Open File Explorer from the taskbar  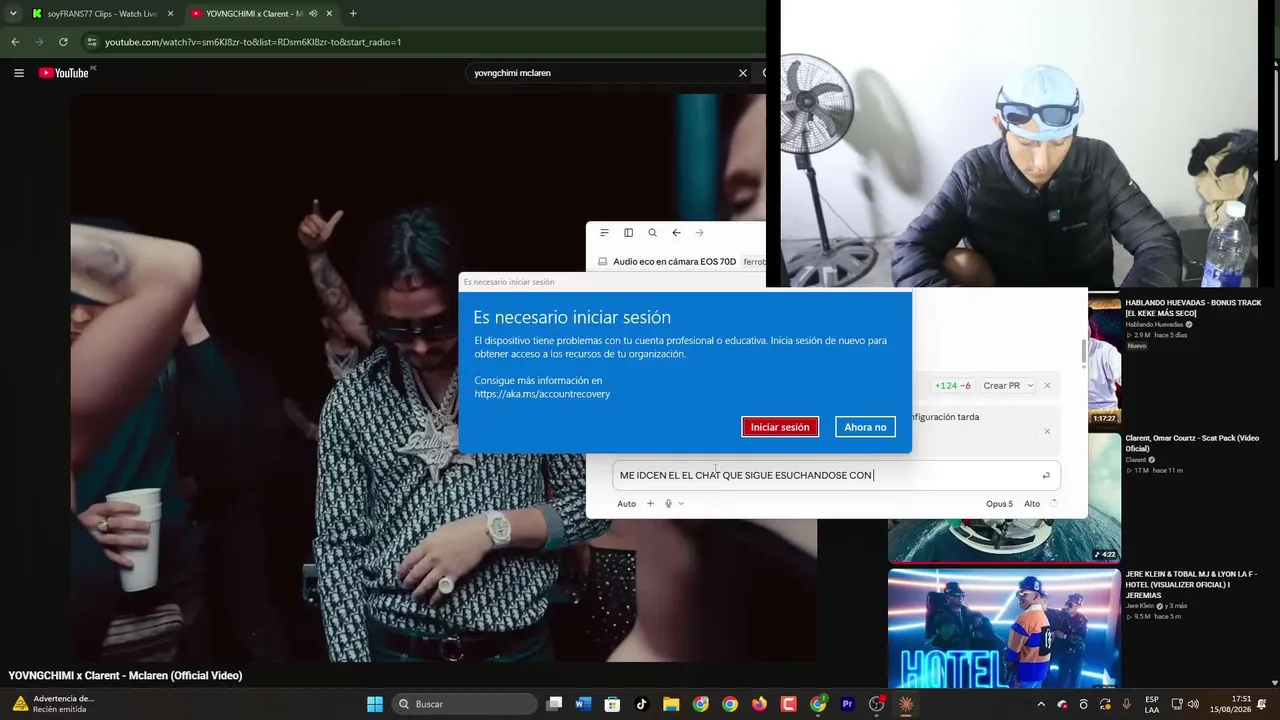(671, 704)
